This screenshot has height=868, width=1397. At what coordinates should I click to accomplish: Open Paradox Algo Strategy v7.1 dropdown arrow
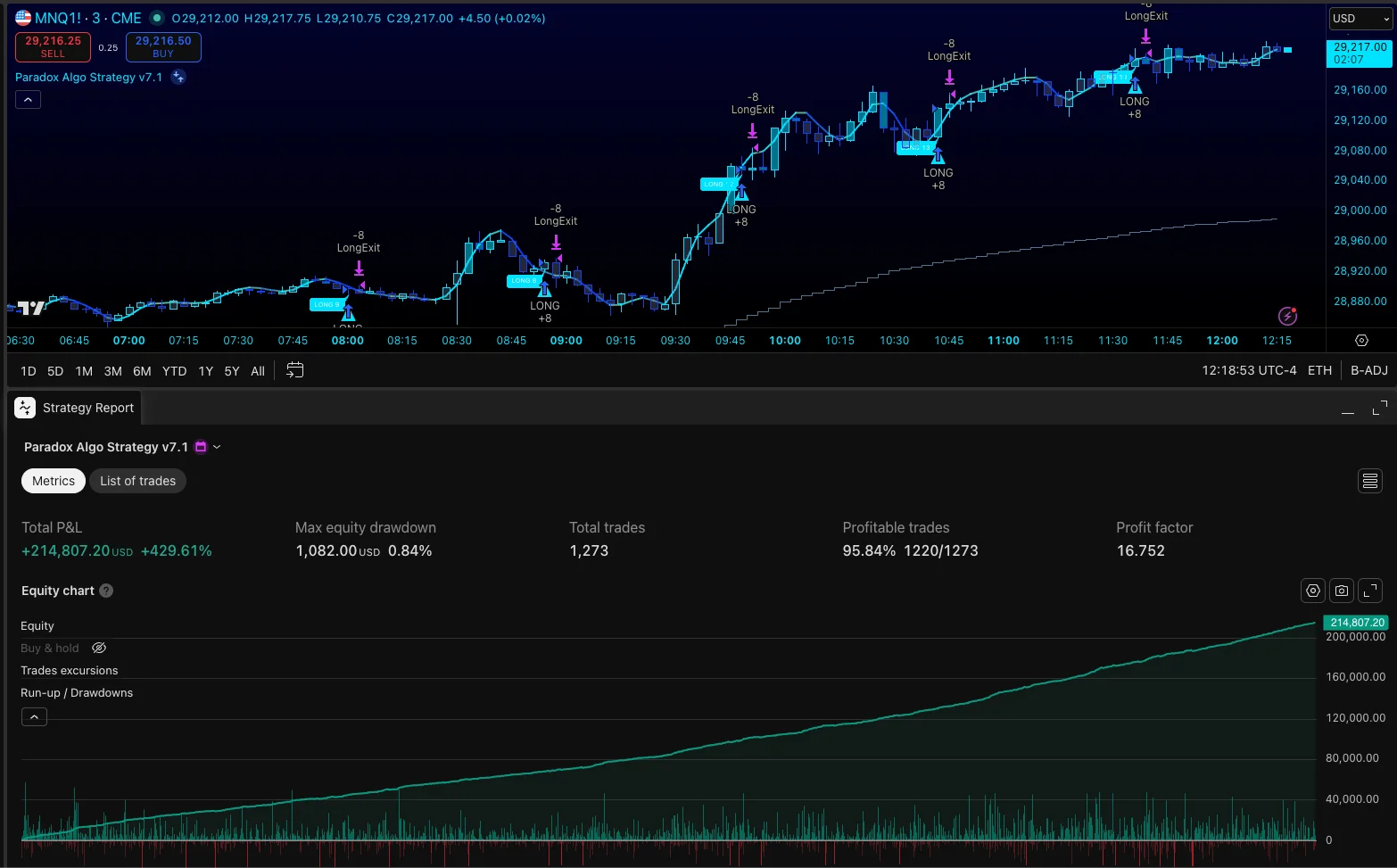click(217, 447)
